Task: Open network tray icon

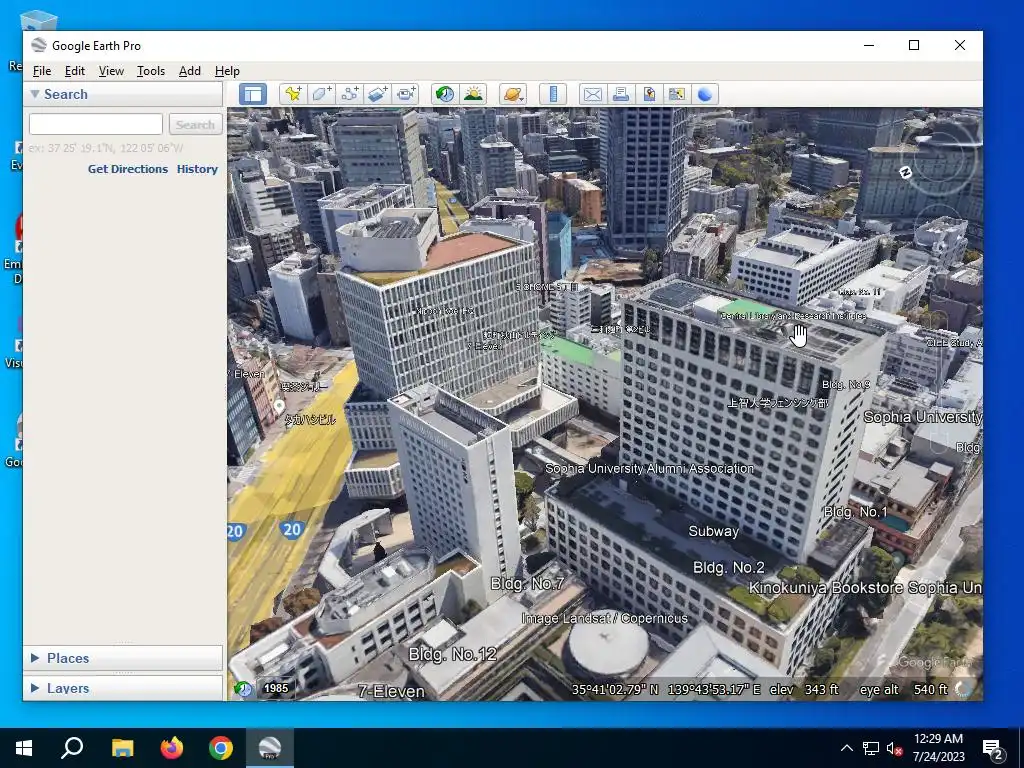Action: 871,748
